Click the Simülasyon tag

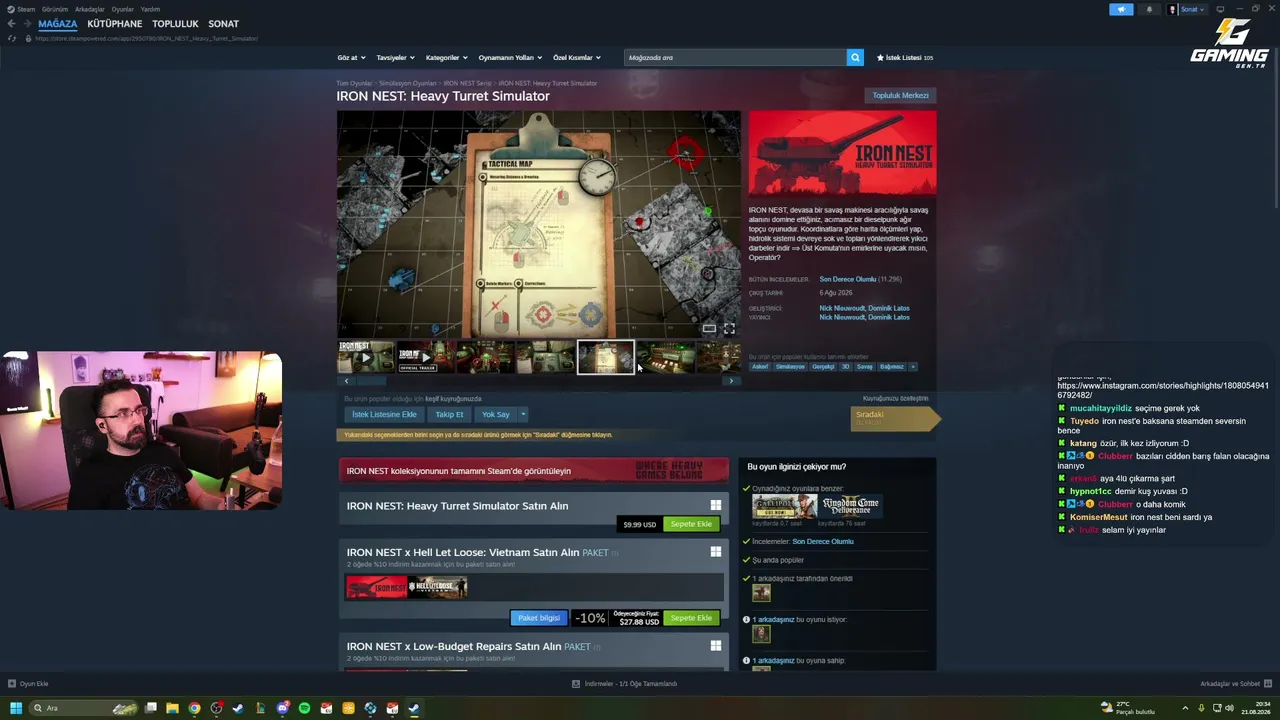click(x=790, y=366)
